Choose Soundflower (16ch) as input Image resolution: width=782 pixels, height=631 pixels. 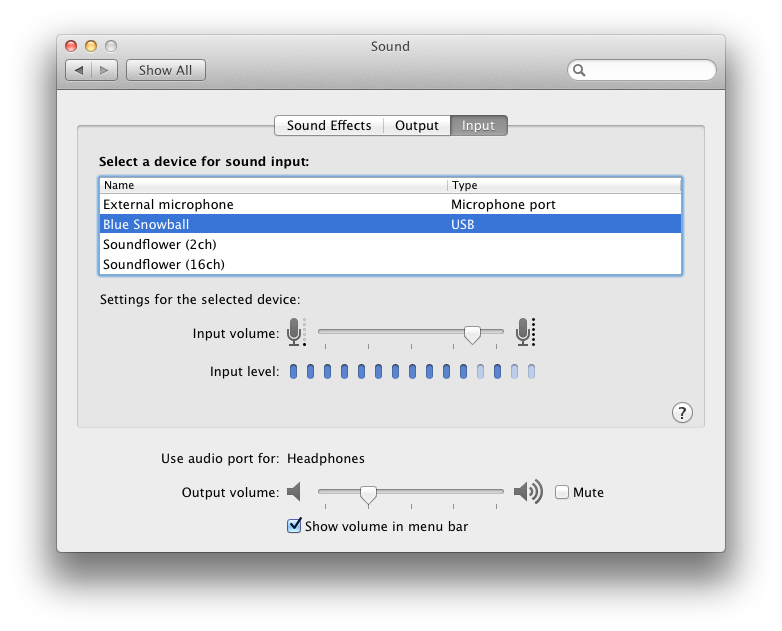coord(391,264)
